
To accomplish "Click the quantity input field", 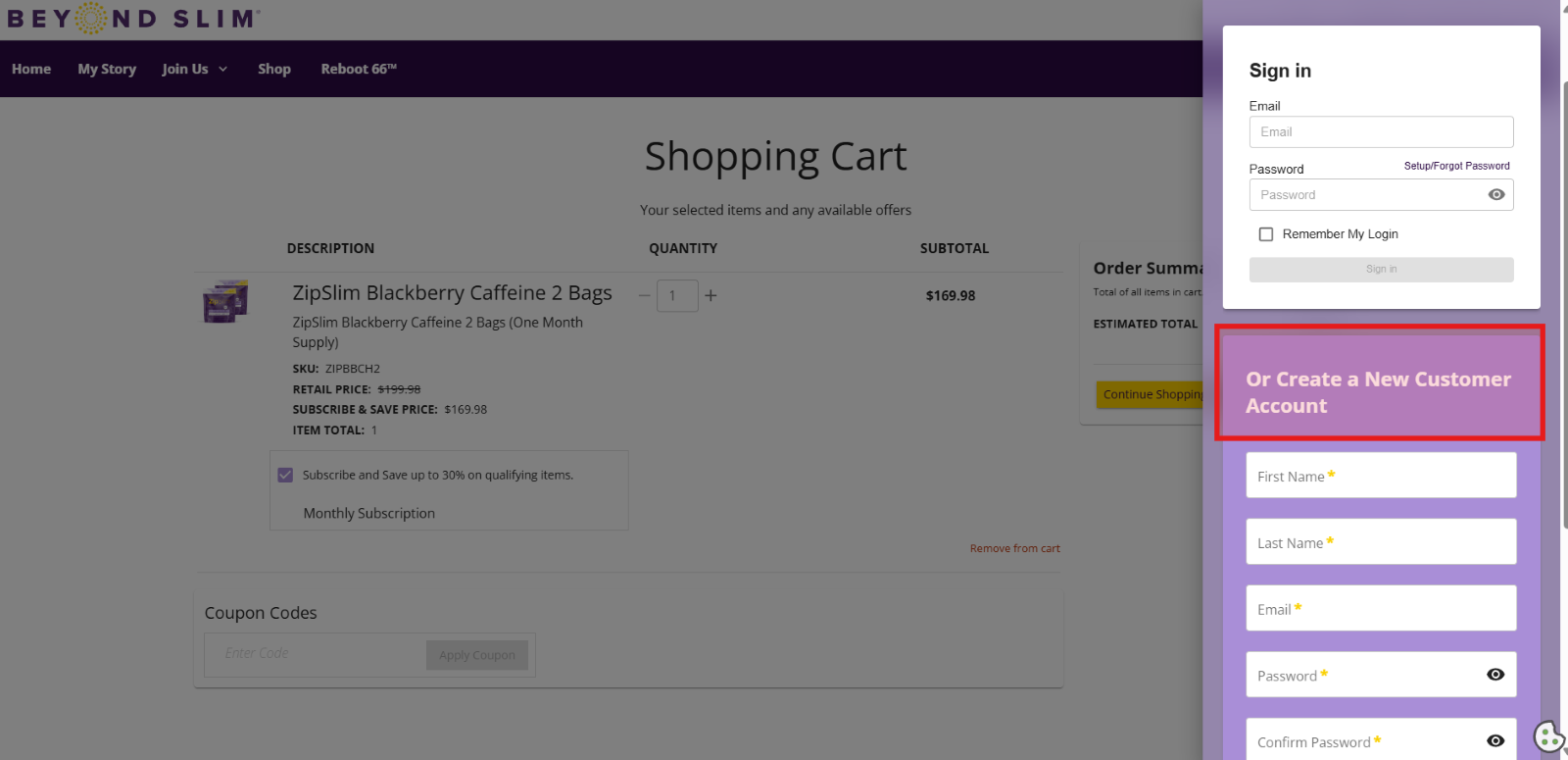I will 677,295.
